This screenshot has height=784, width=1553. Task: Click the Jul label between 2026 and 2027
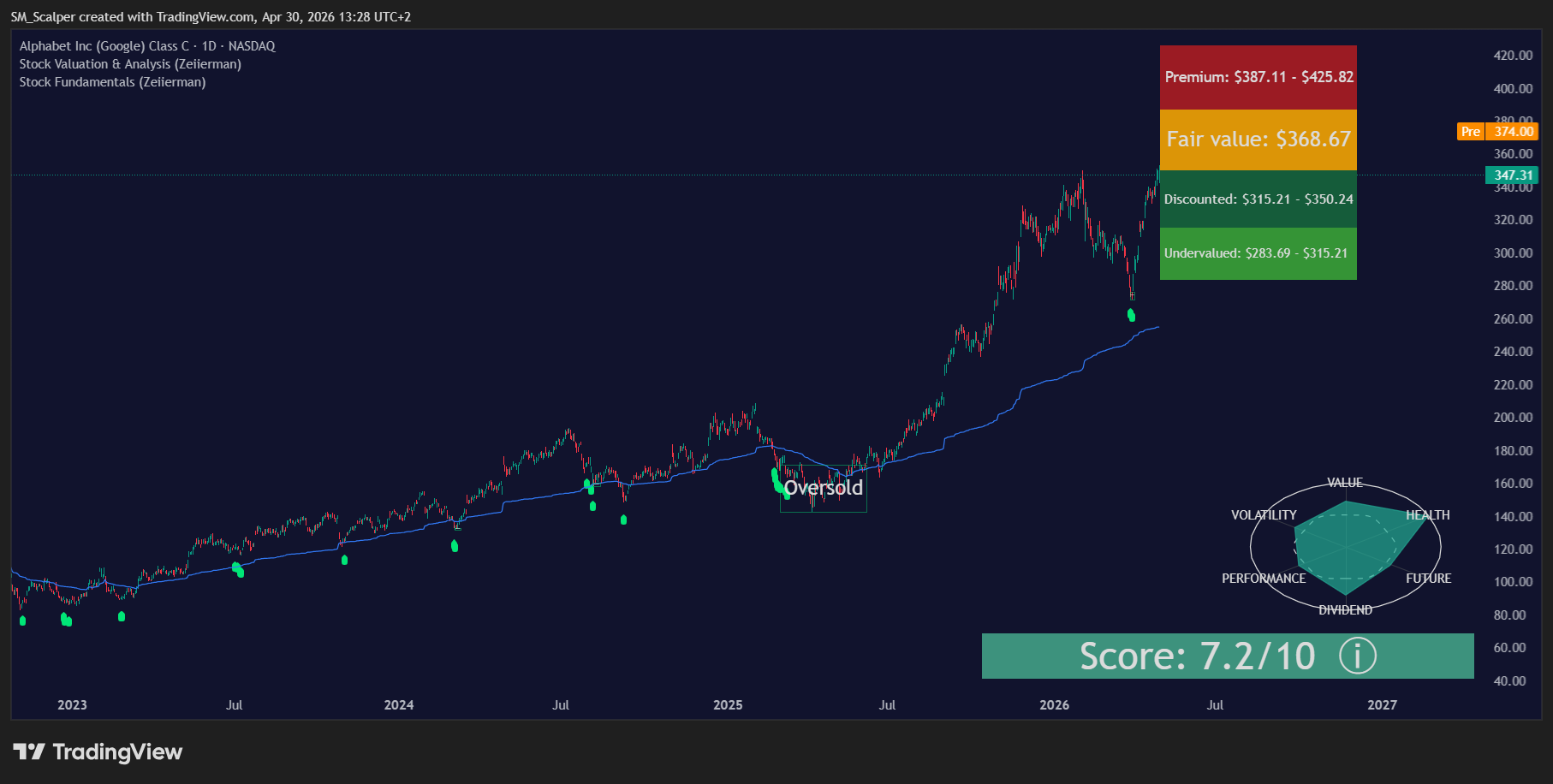tap(1215, 705)
